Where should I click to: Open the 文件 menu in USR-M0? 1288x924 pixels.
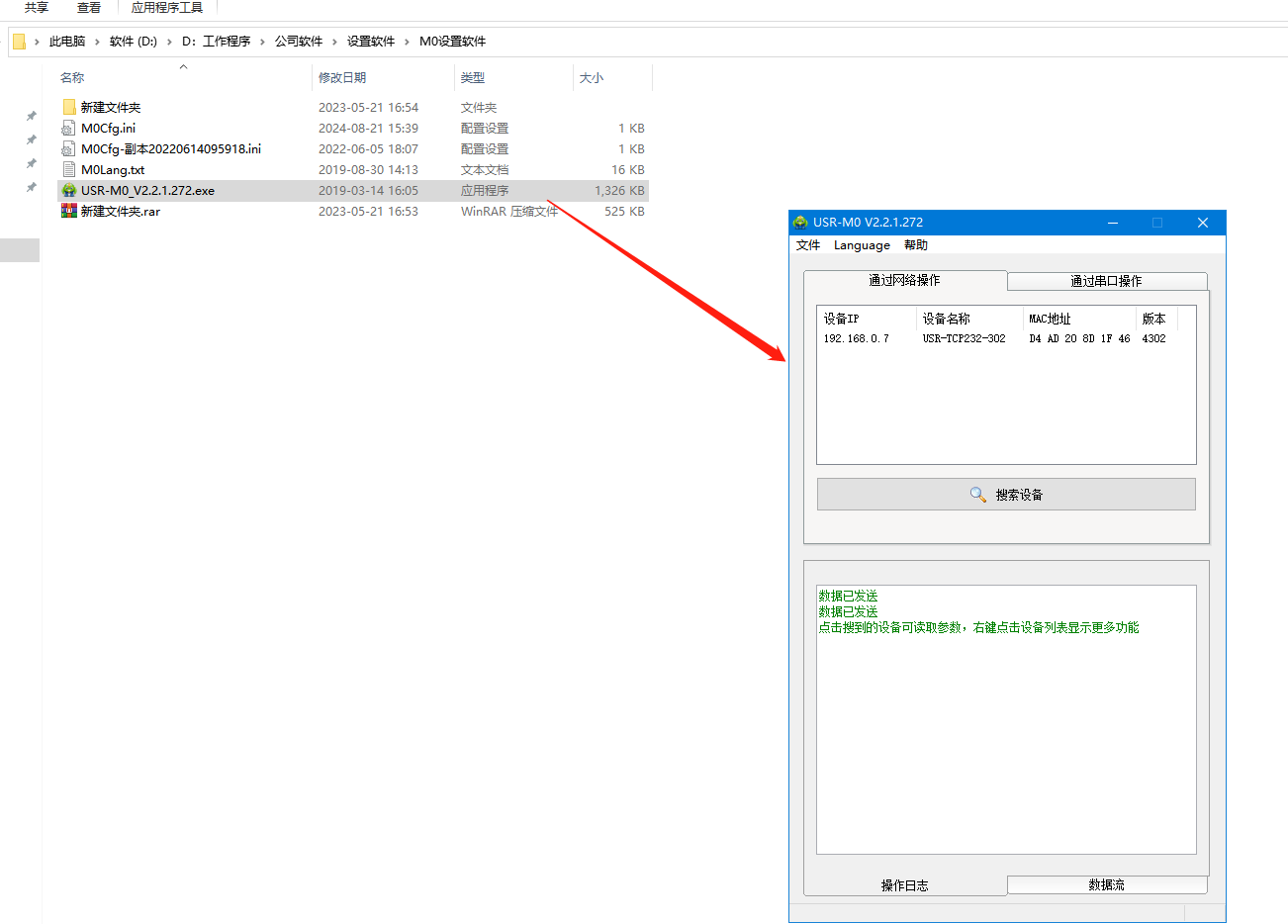pyautogui.click(x=808, y=245)
